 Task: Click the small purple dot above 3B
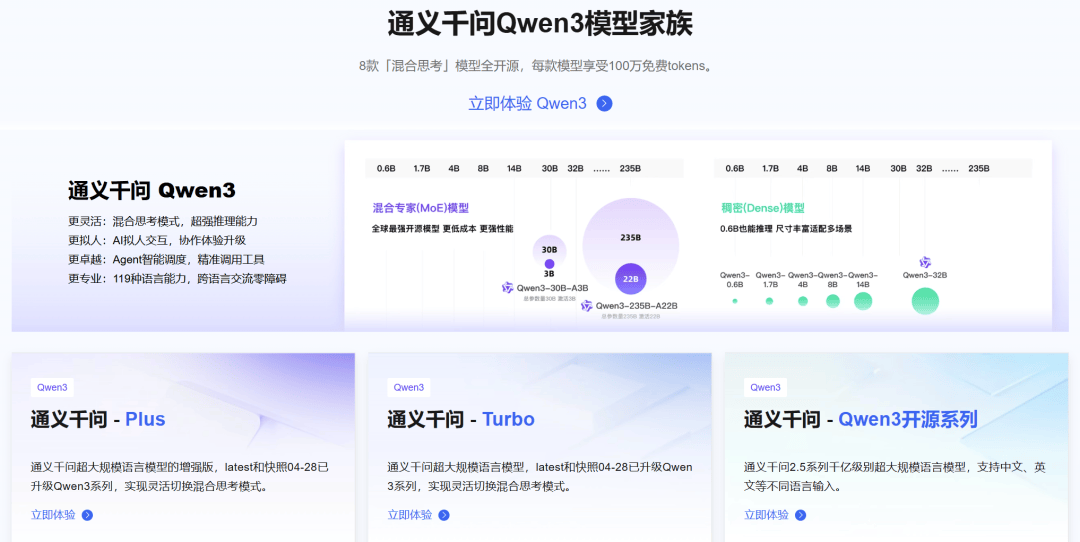(549, 264)
